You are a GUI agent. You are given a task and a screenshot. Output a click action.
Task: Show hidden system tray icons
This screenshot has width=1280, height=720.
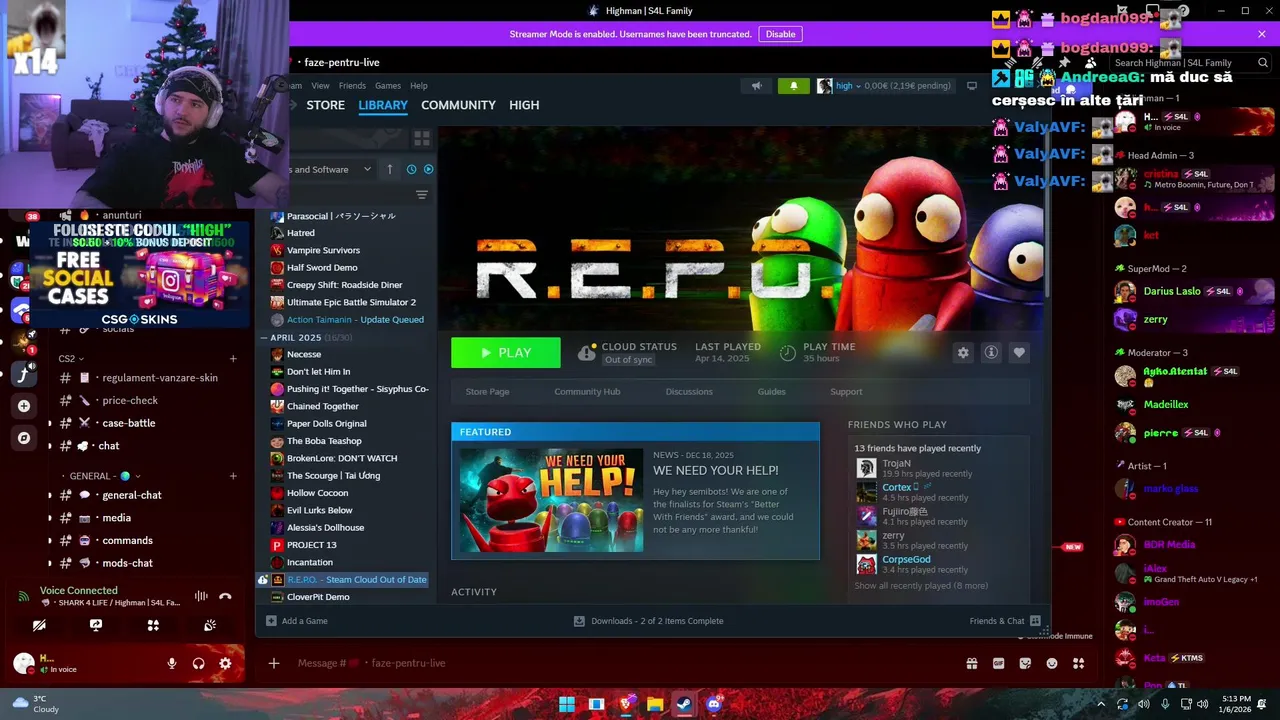click(1100, 704)
